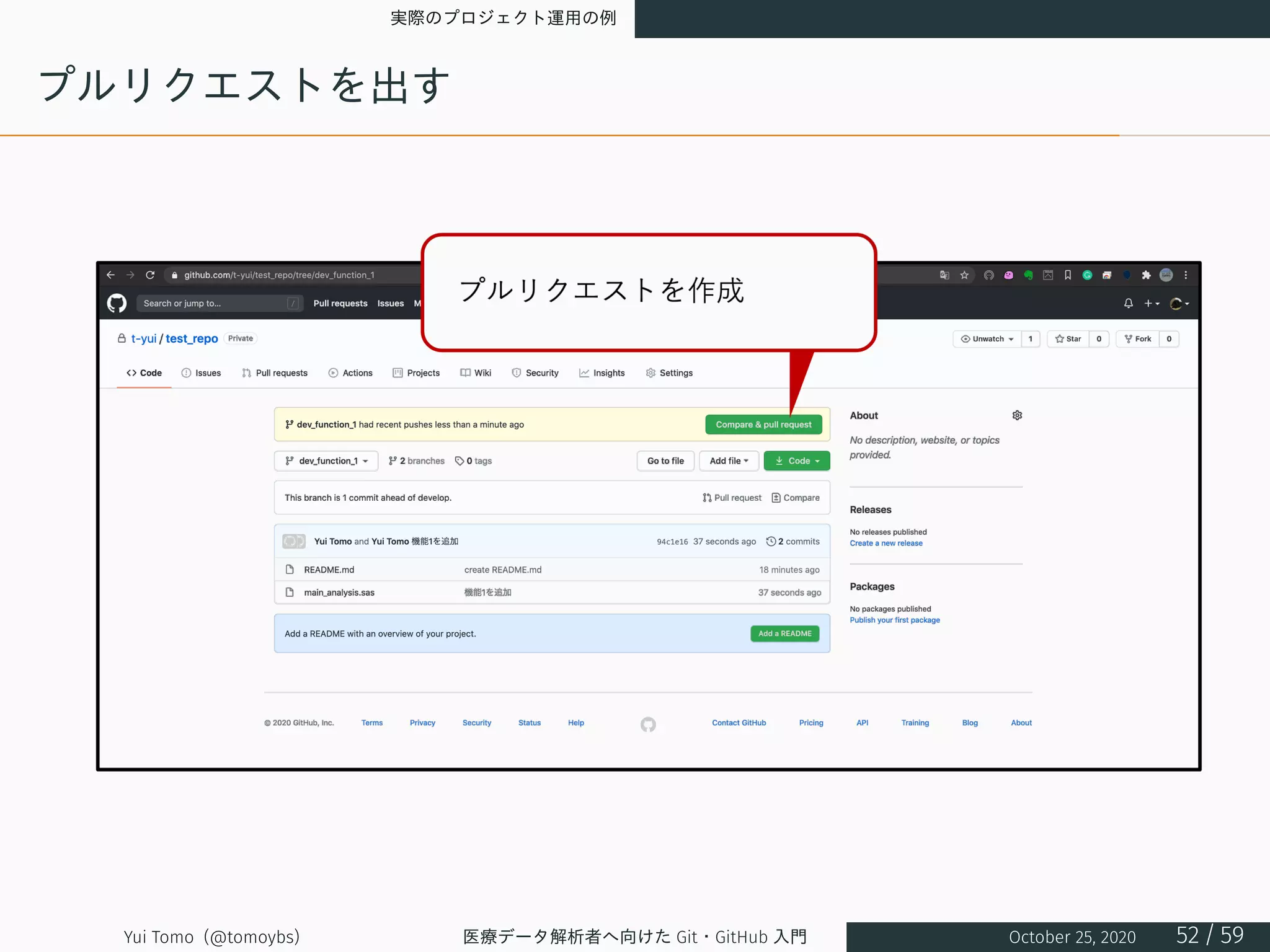Open the plus create-new dropdown
1270x952 pixels.
pos(1152,303)
